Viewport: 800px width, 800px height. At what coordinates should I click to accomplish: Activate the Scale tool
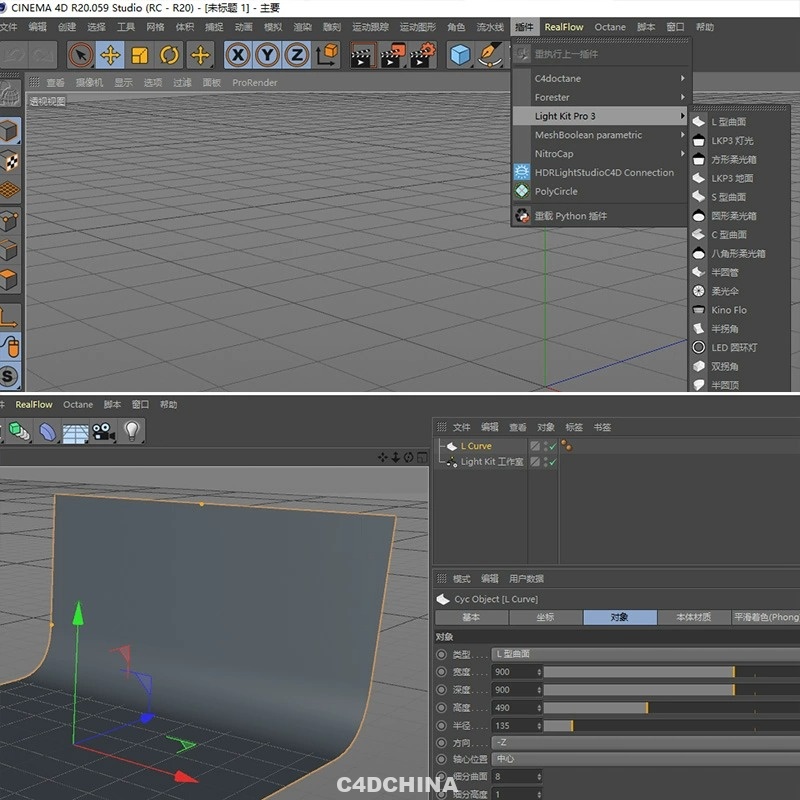139,55
